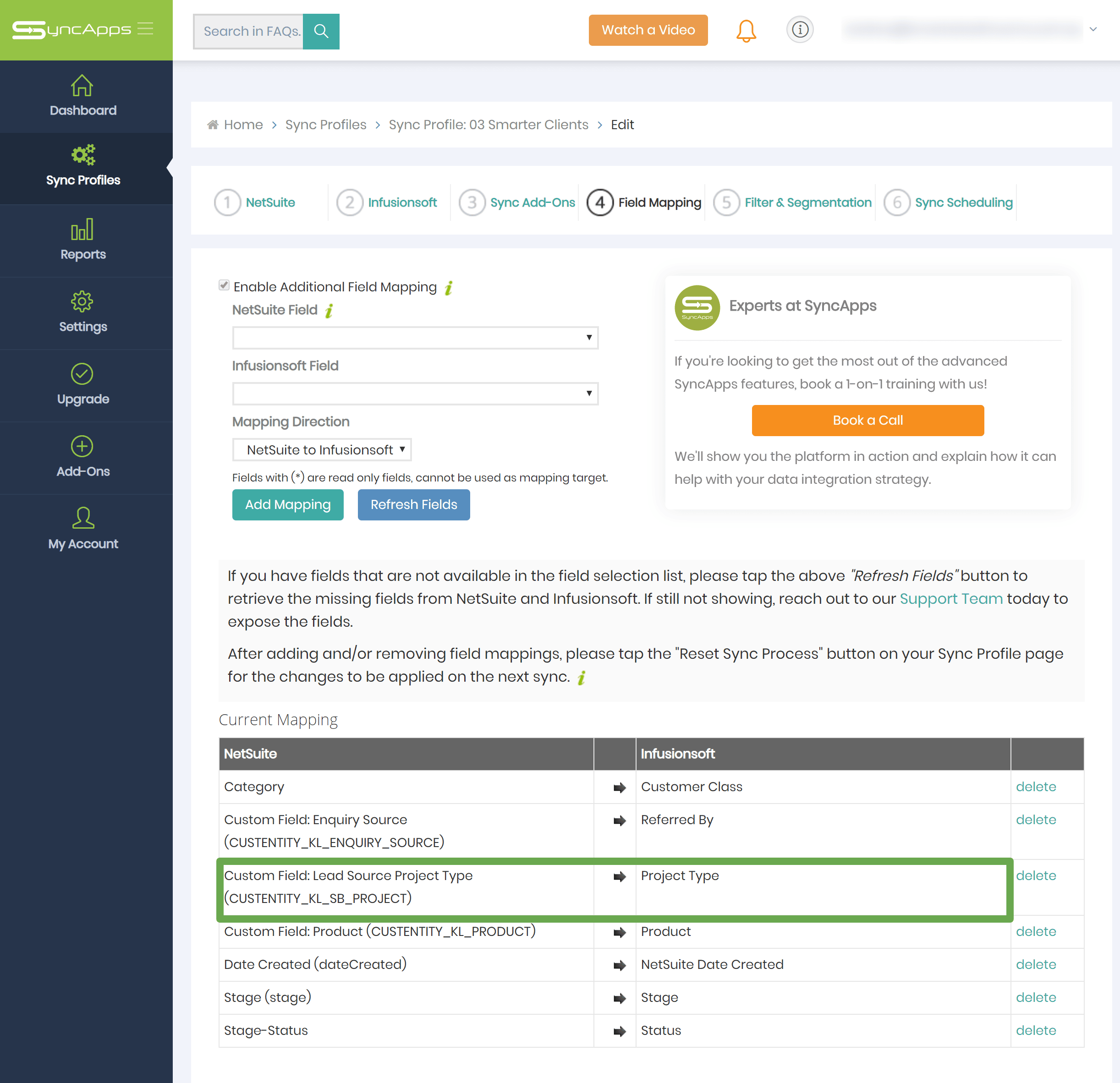
Task: Delete the Stage-Status mapping
Action: tap(1035, 1031)
